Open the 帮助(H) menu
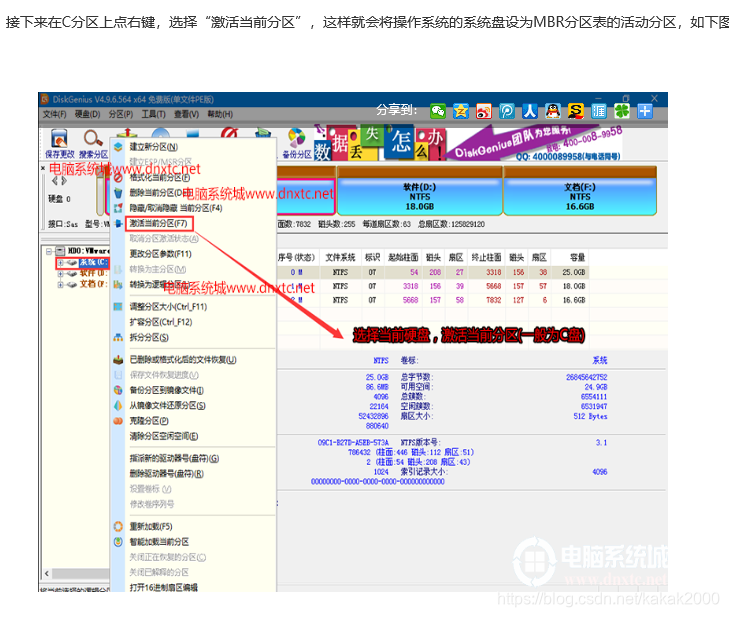Viewport: 729px width, 617px height. [220, 114]
